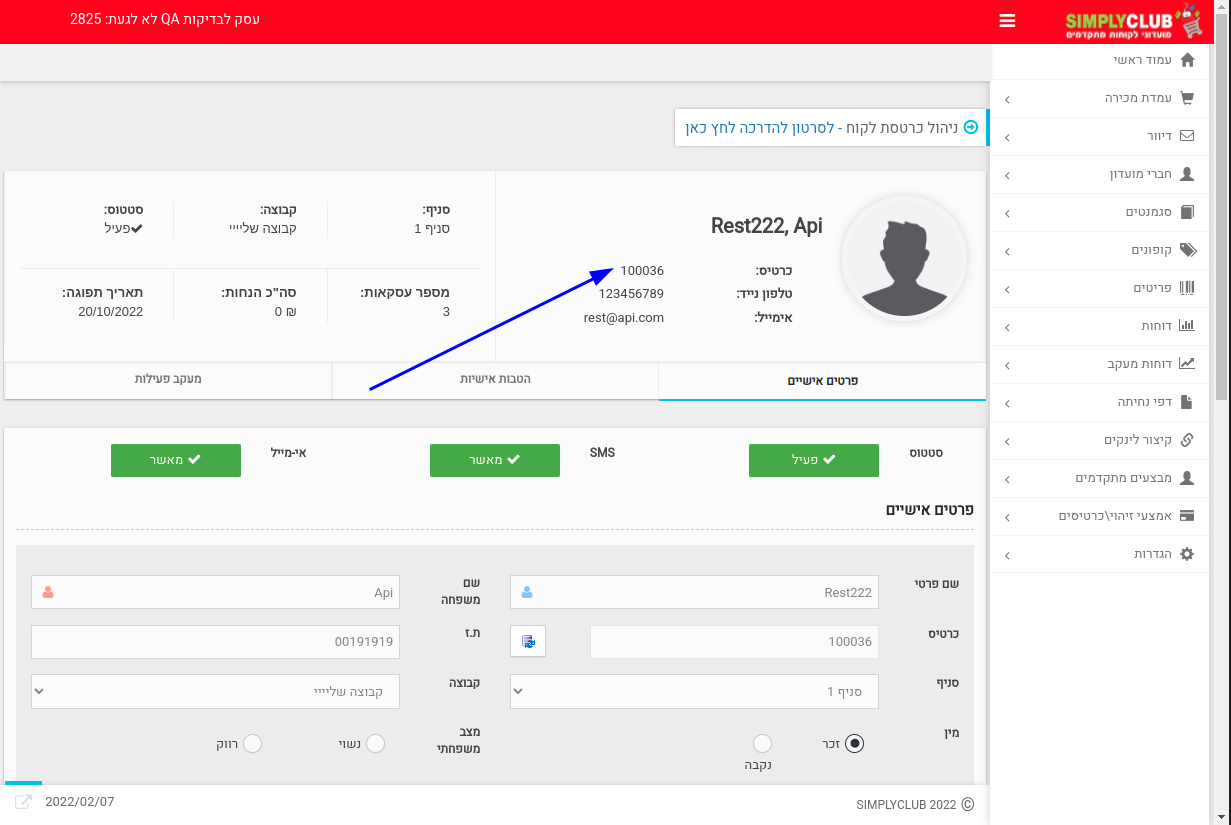Viewport: 1231px width, 825px height.
Task: Click the card lookup icon beside כרטיס field
Action: click(x=528, y=642)
